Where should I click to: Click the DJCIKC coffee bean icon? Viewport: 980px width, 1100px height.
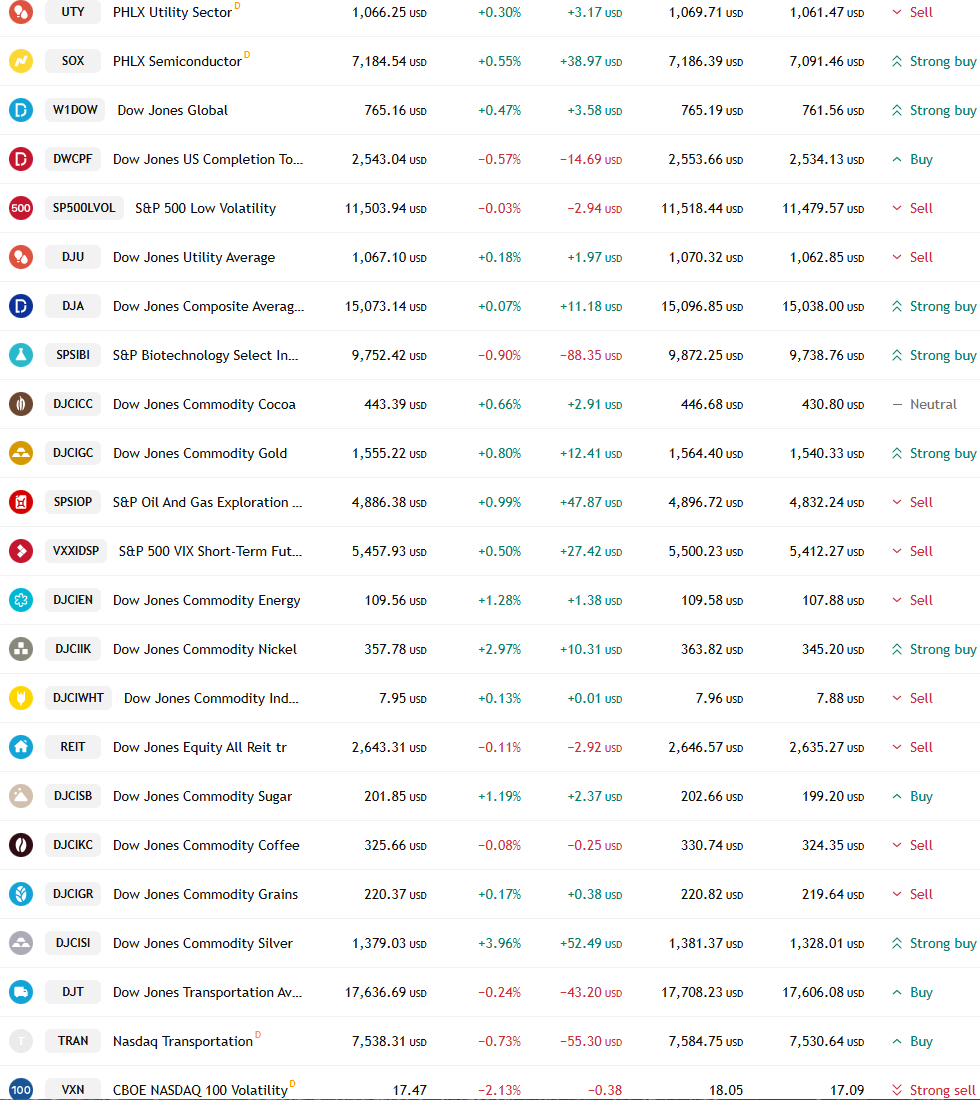[x=21, y=845]
